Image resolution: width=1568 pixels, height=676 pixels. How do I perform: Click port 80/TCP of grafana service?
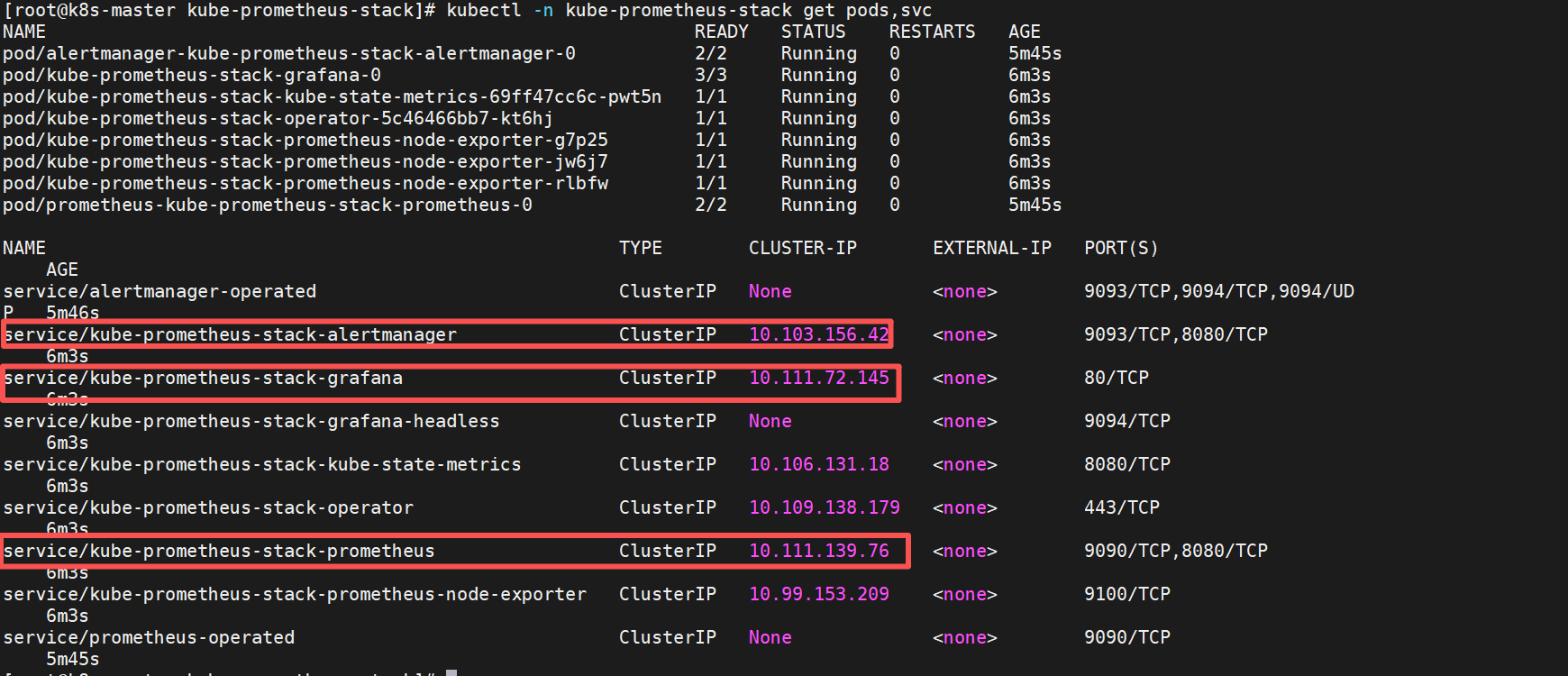tap(1117, 378)
